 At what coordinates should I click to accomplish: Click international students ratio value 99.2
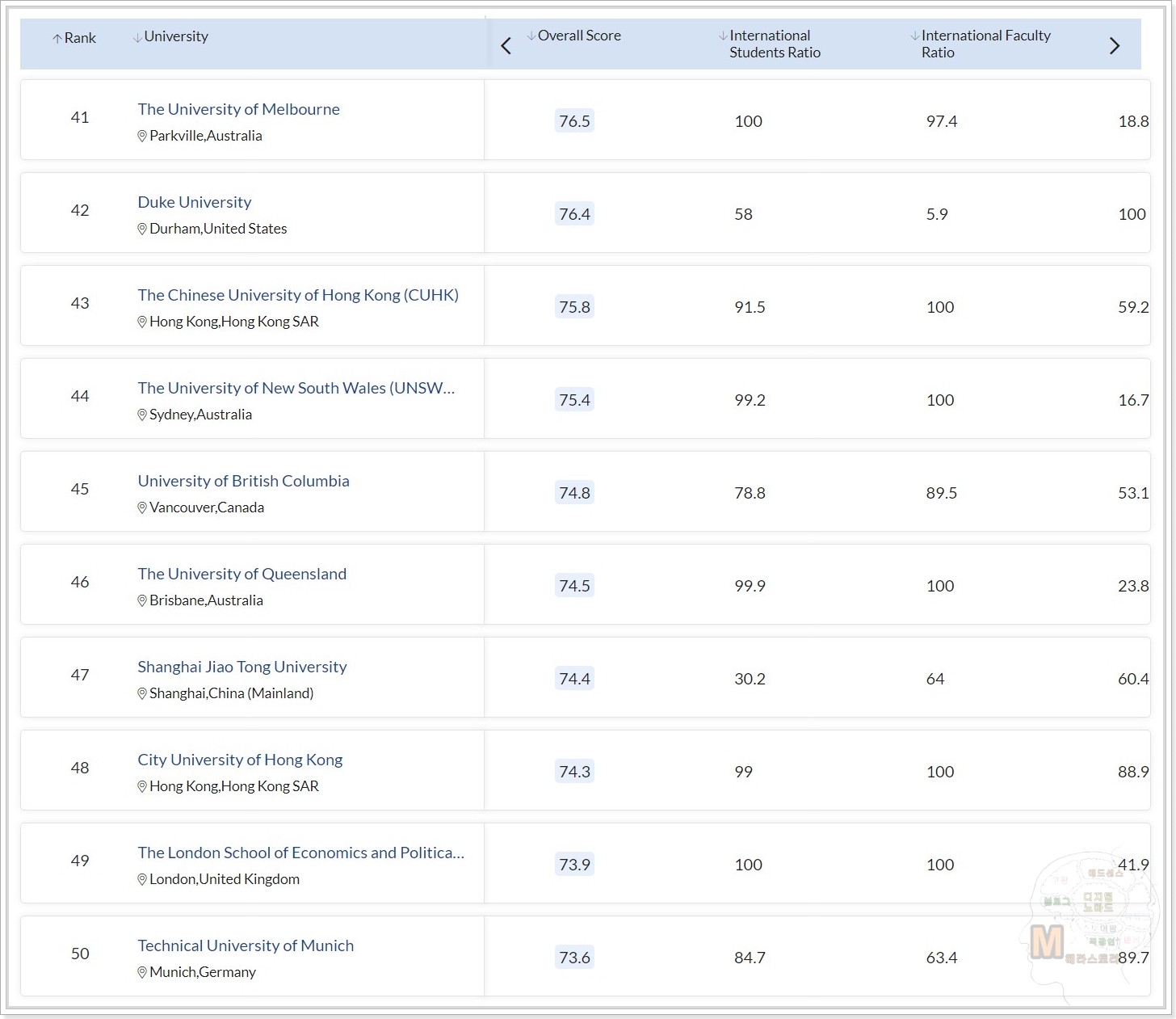point(750,400)
